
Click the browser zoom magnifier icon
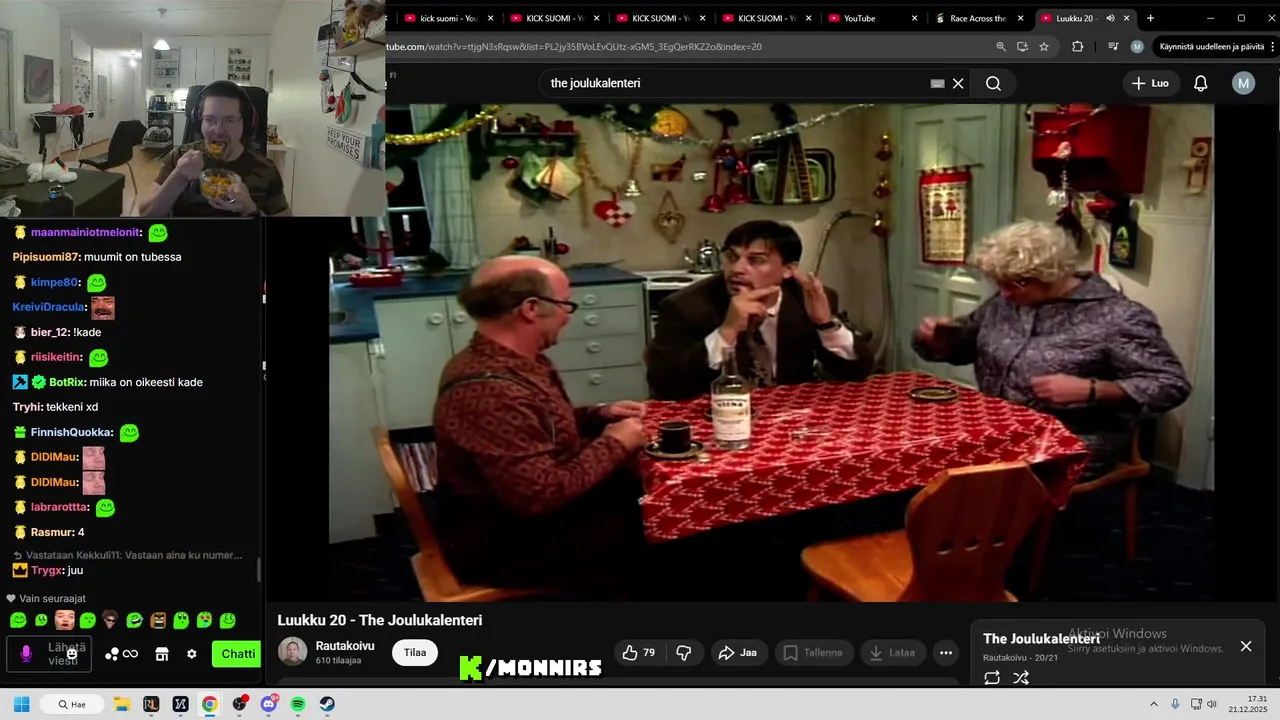pos(1001,47)
